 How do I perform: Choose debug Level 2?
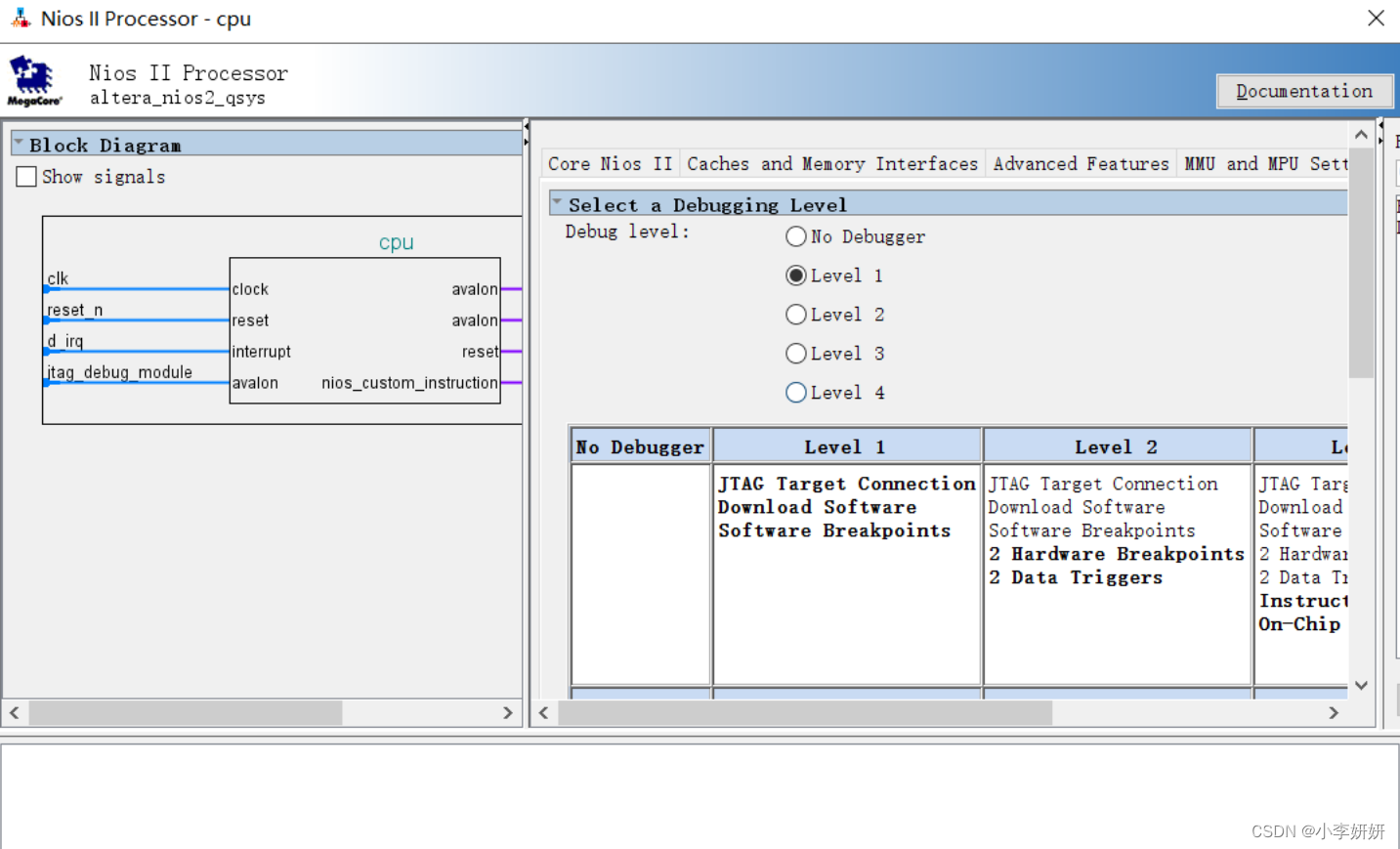(796, 314)
